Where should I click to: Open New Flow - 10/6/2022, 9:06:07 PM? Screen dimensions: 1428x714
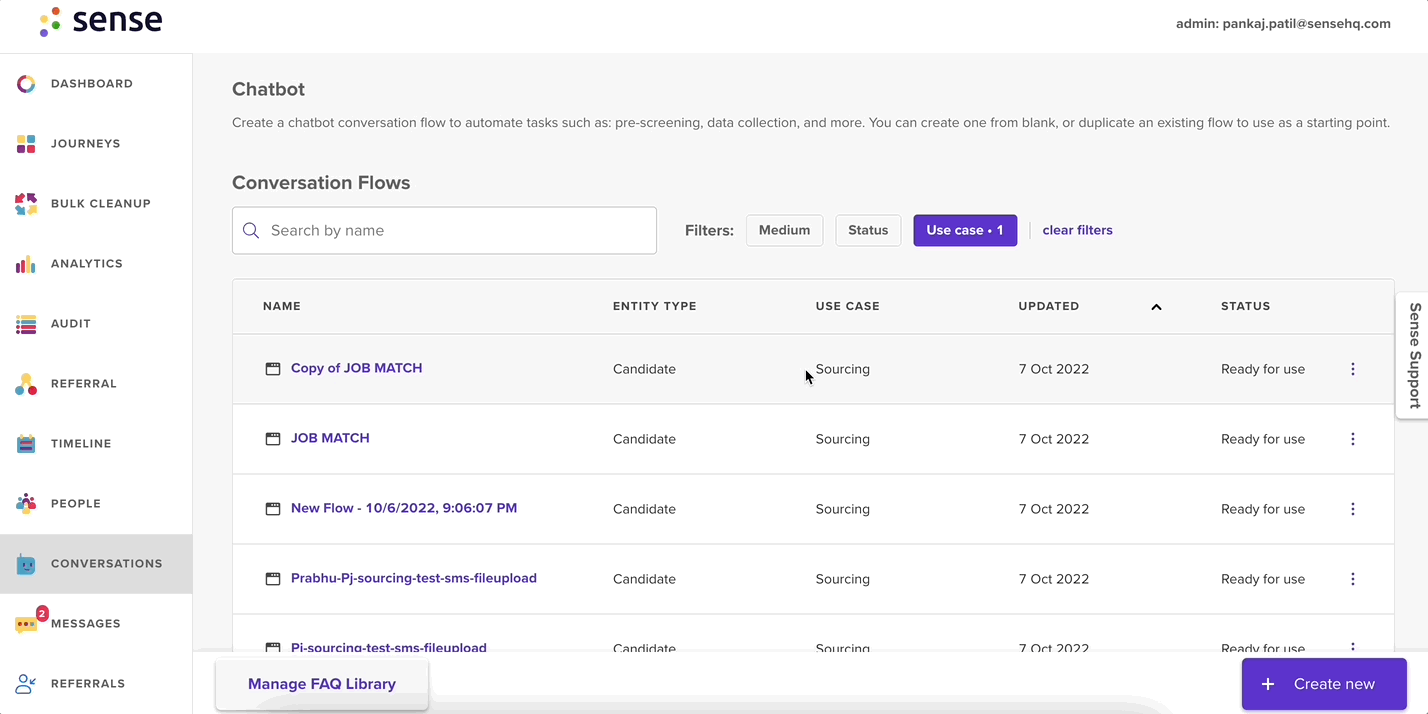click(x=404, y=508)
